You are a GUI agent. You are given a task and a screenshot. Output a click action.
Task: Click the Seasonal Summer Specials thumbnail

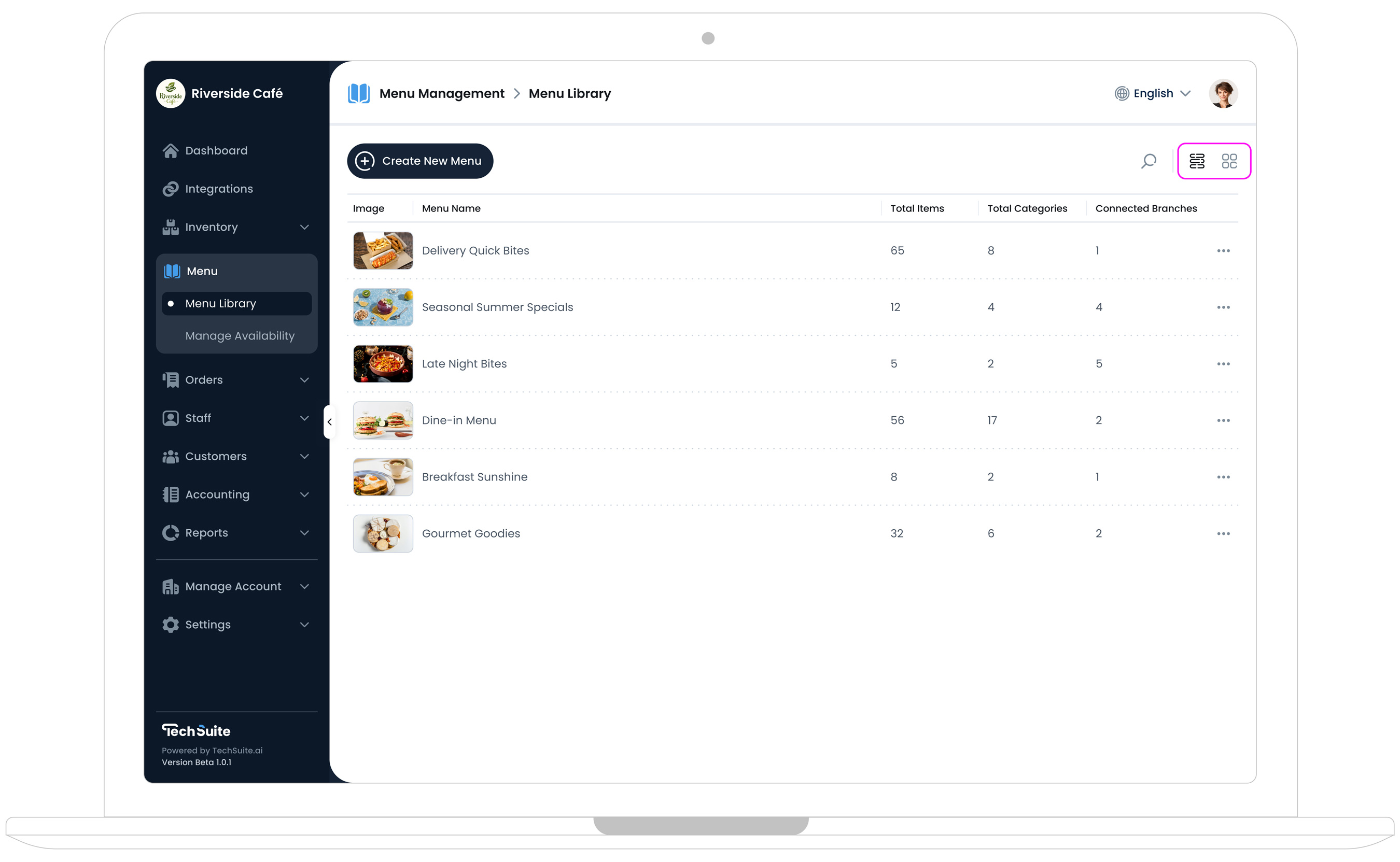tap(383, 307)
